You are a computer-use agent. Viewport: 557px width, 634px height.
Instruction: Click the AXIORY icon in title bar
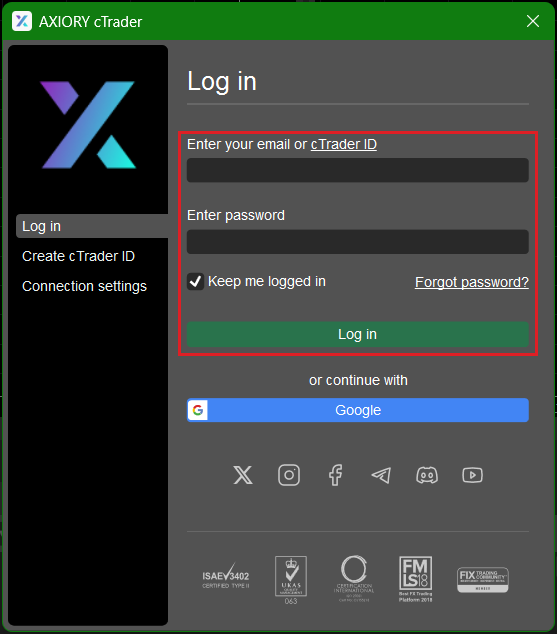pyautogui.click(x=22, y=21)
